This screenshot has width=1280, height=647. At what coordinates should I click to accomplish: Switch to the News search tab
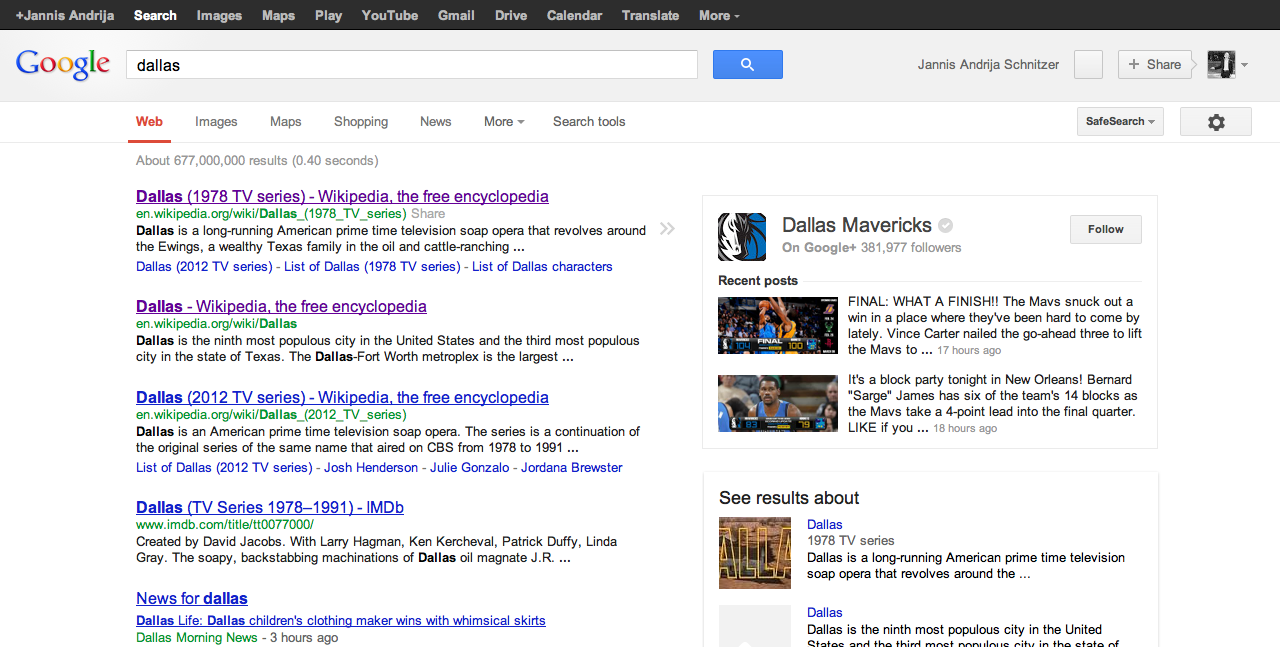(x=435, y=121)
